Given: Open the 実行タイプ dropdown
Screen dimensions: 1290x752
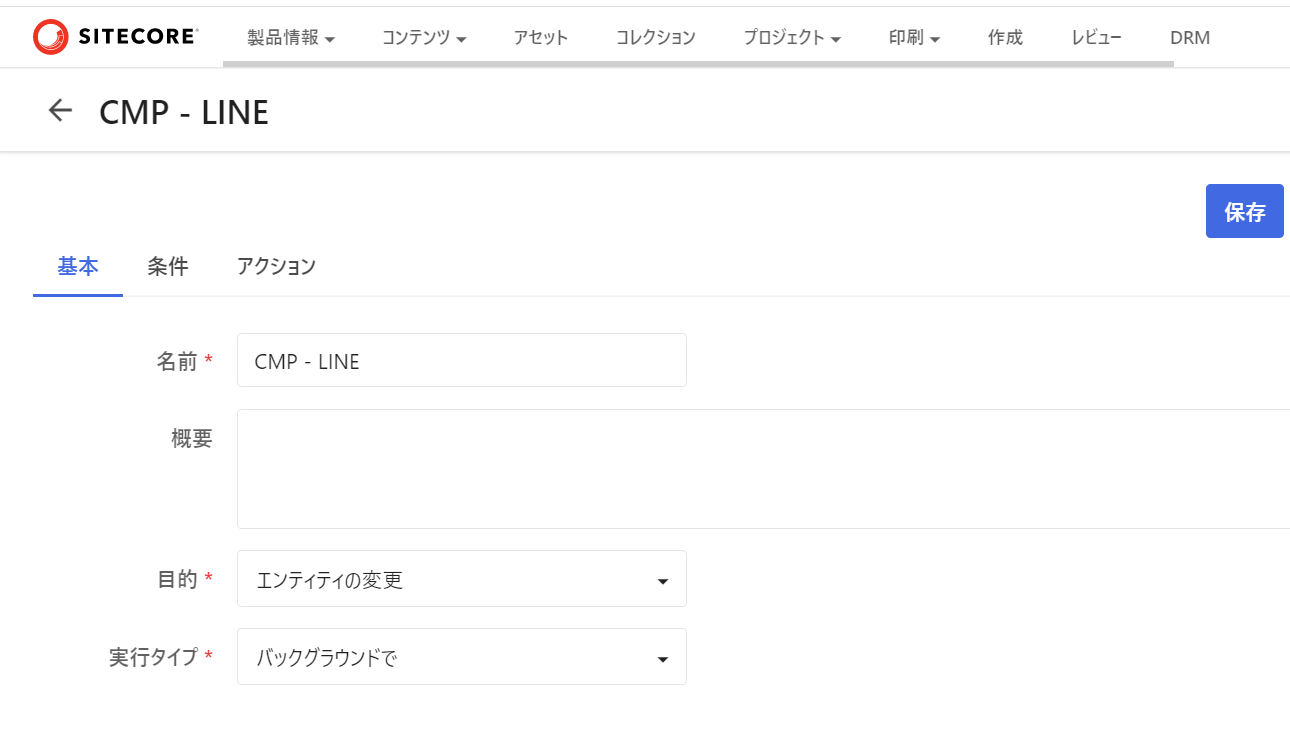Looking at the screenshot, I should (x=462, y=656).
